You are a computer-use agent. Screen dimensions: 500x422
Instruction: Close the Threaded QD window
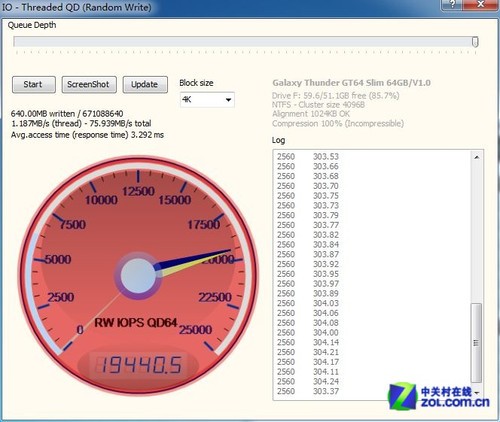click(x=481, y=5)
